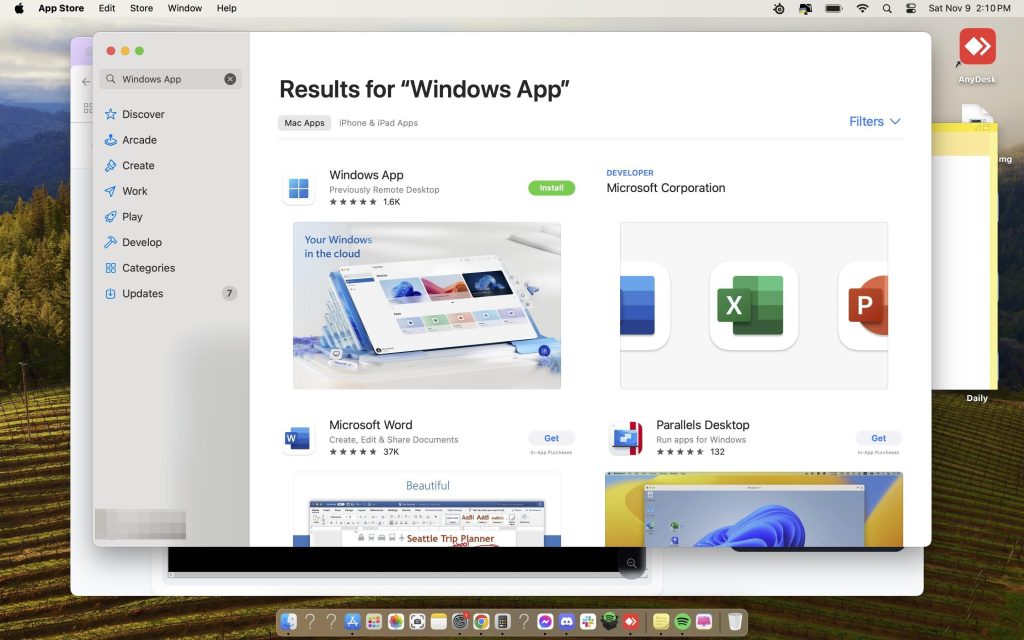The height and width of the screenshot is (640, 1024).
Task: Open Microsoft Corporation developer page
Action: [665, 188]
